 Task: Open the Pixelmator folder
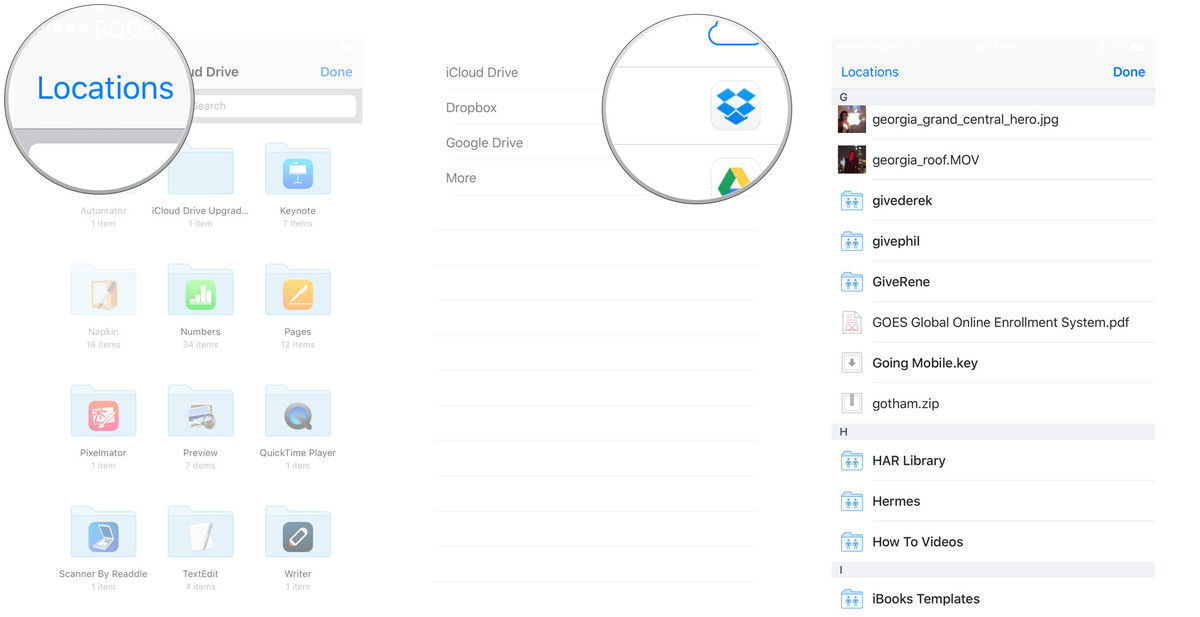(x=103, y=412)
